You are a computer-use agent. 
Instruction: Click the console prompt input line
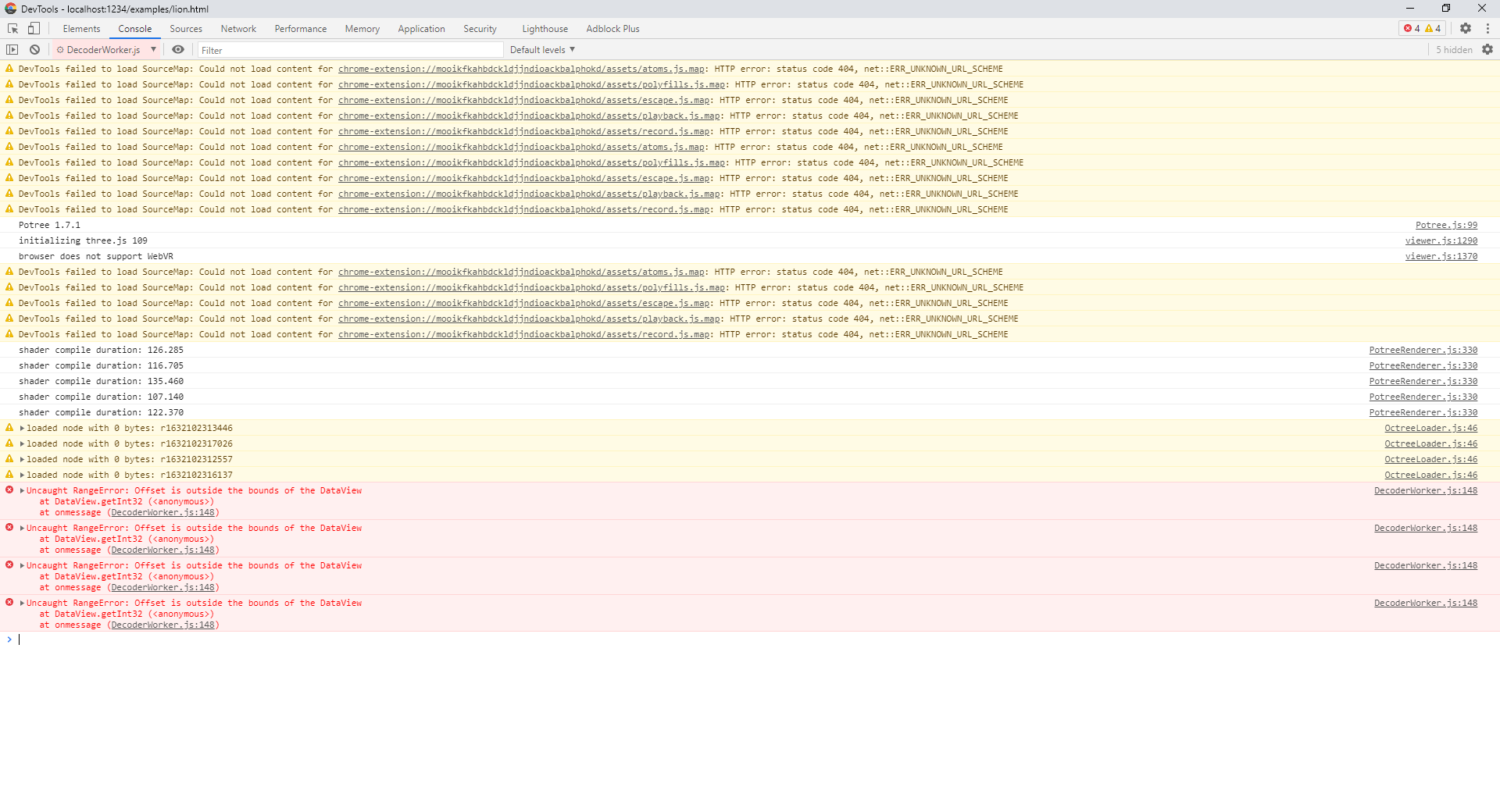tap(750, 639)
